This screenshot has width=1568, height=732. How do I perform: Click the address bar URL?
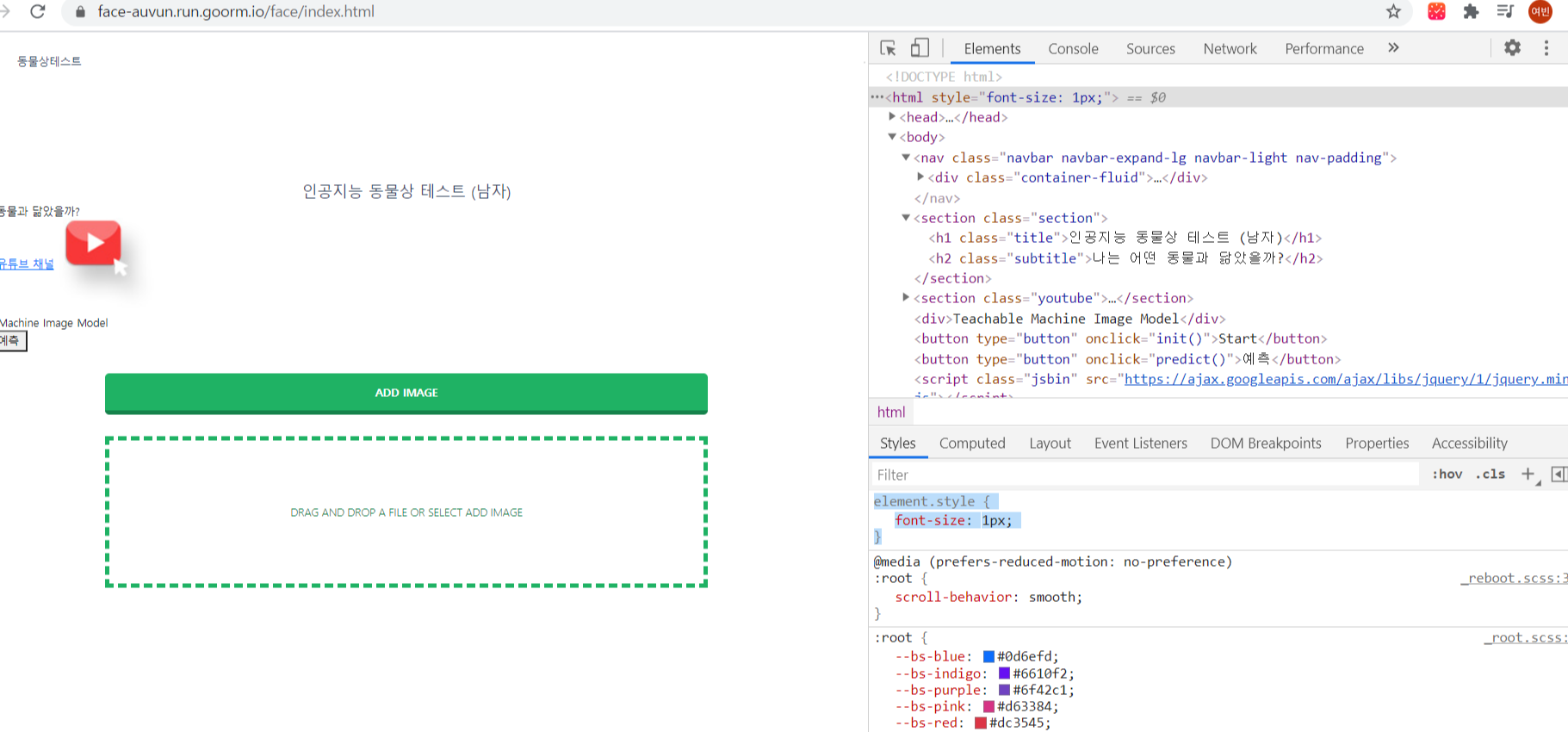[x=236, y=12]
